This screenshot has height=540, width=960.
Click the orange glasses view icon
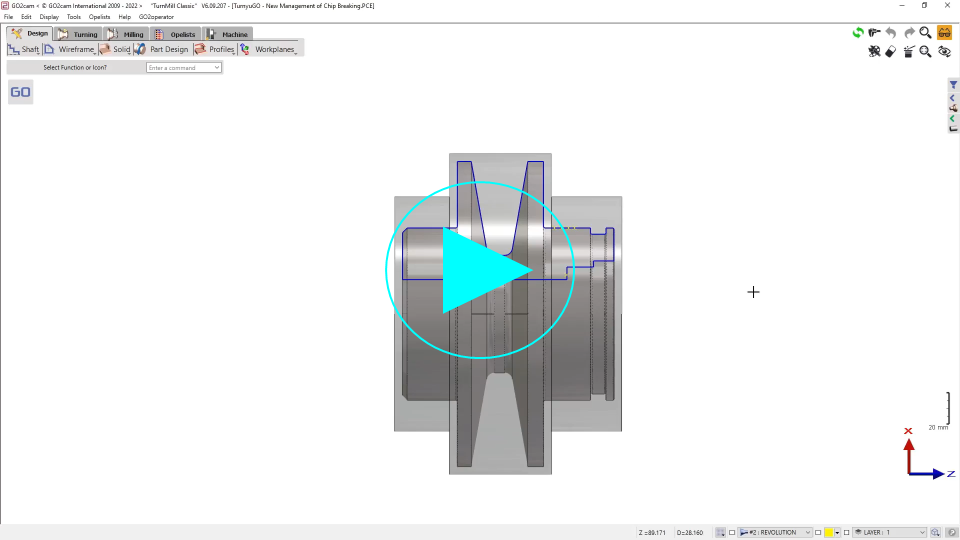(x=943, y=33)
